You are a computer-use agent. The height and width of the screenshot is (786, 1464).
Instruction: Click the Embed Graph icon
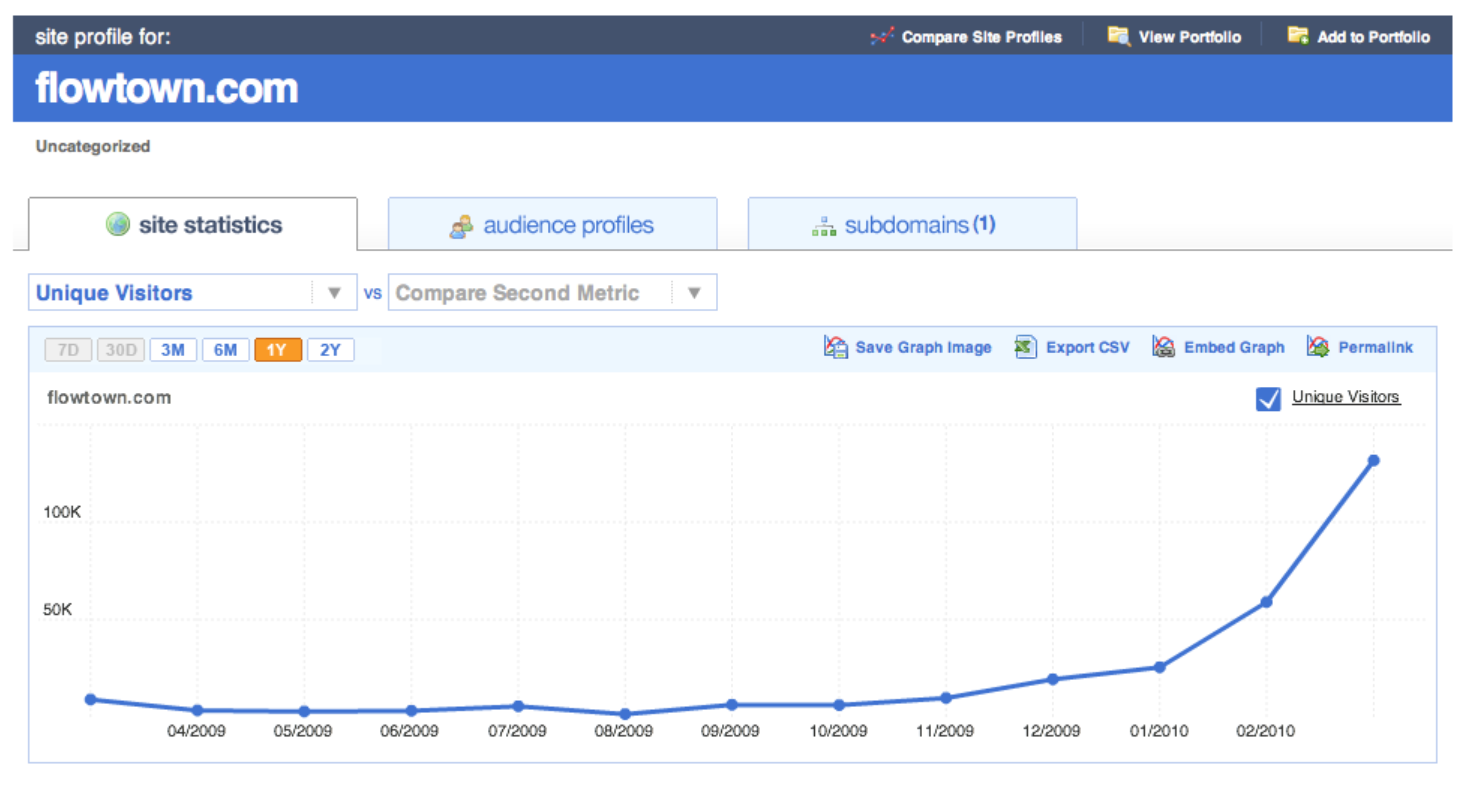(x=1163, y=347)
